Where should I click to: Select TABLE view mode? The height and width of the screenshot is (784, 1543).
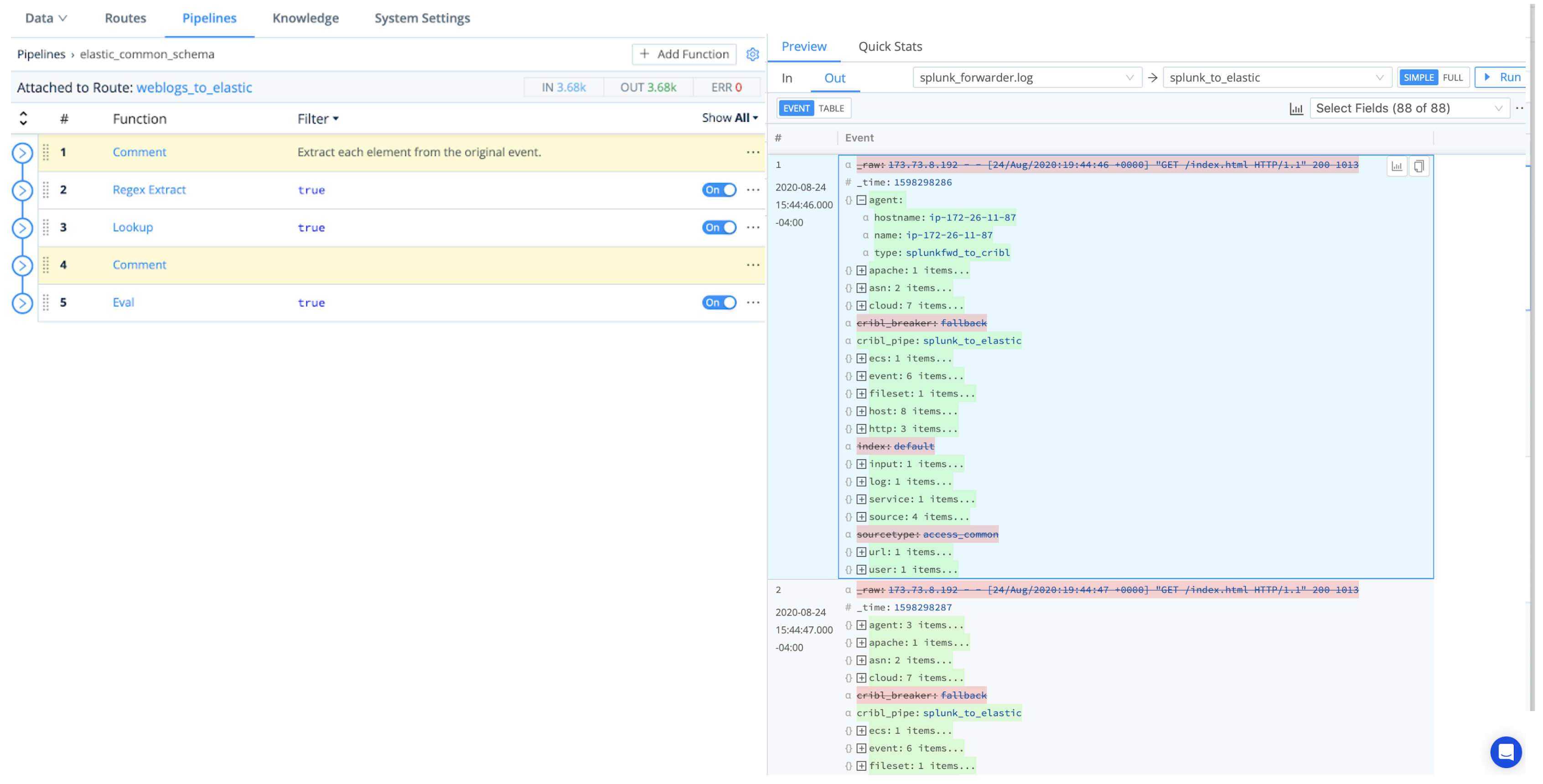[831, 108]
